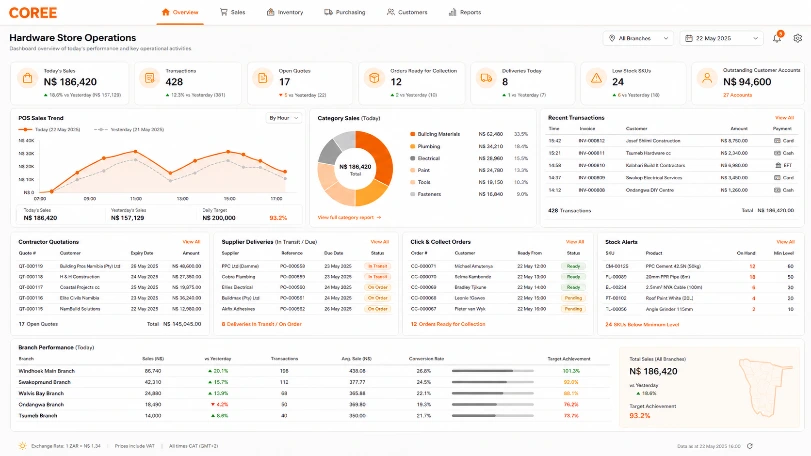811x456 pixels.
Task: Click On Order status for PO-000562
Action: [x=378, y=309]
